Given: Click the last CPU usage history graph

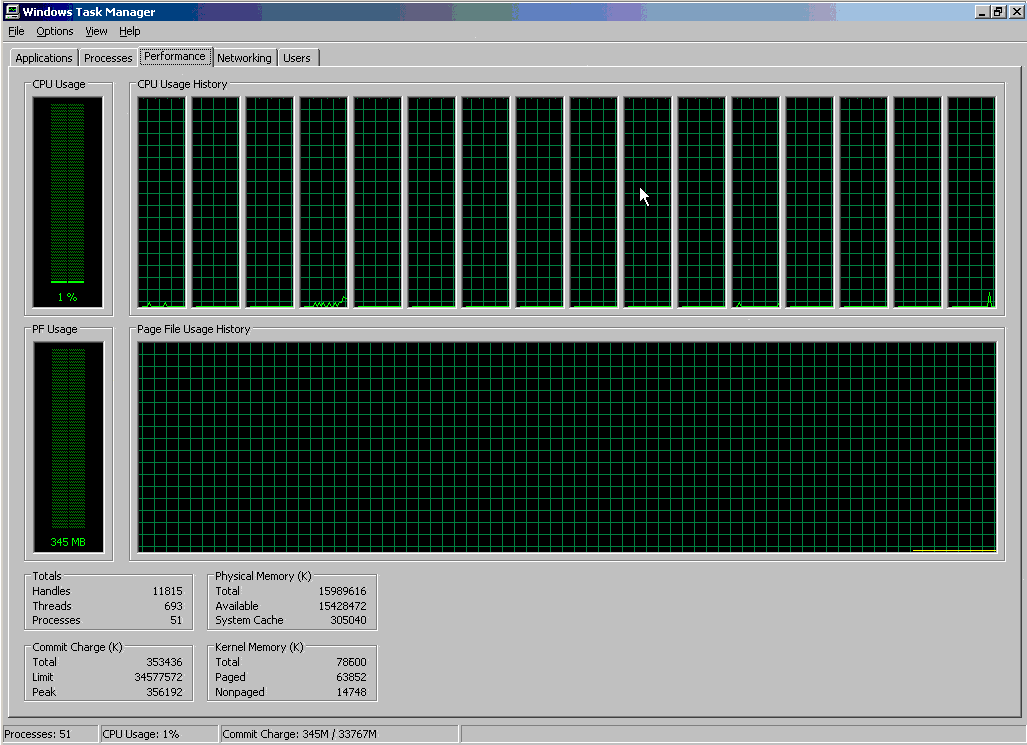Looking at the screenshot, I should 971,202.
